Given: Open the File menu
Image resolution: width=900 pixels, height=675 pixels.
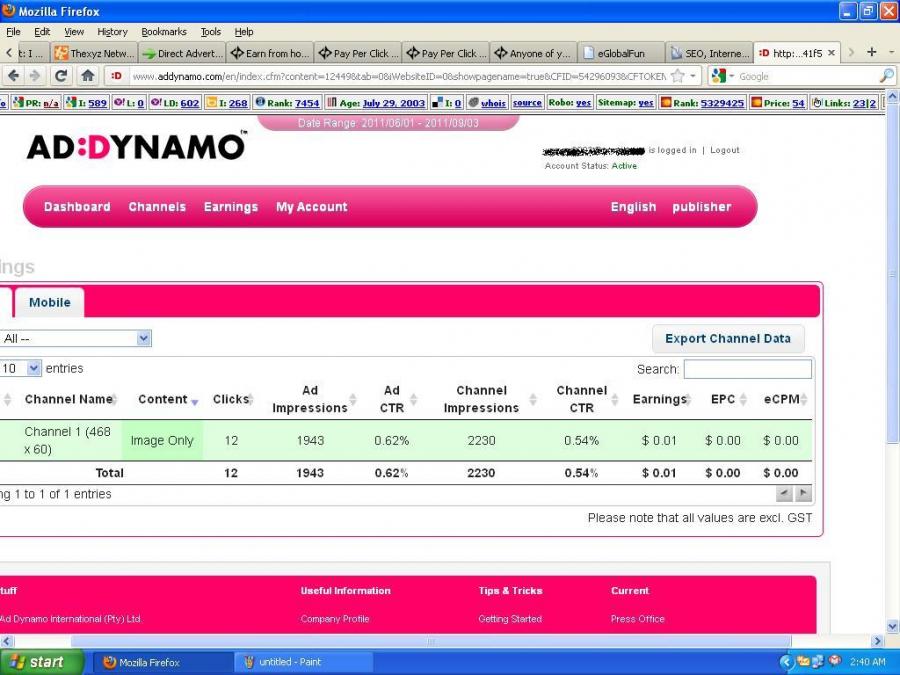Looking at the screenshot, I should tap(13, 32).
